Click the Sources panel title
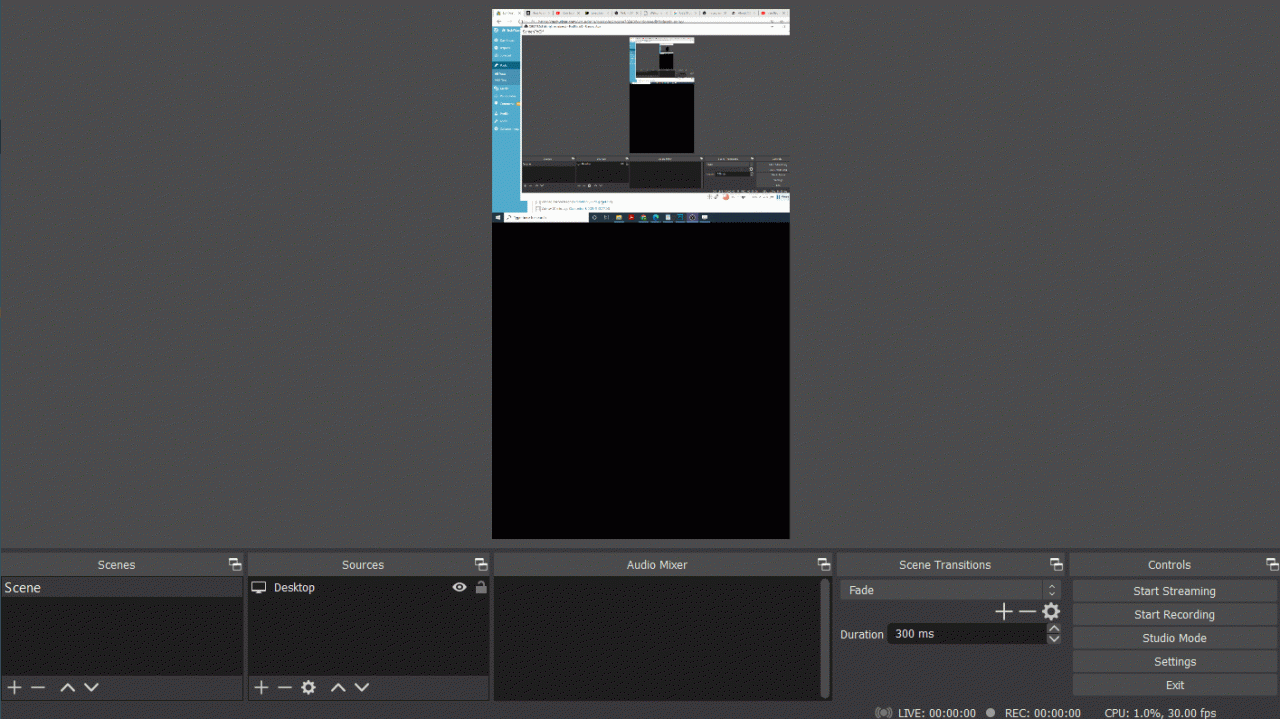 coord(363,565)
